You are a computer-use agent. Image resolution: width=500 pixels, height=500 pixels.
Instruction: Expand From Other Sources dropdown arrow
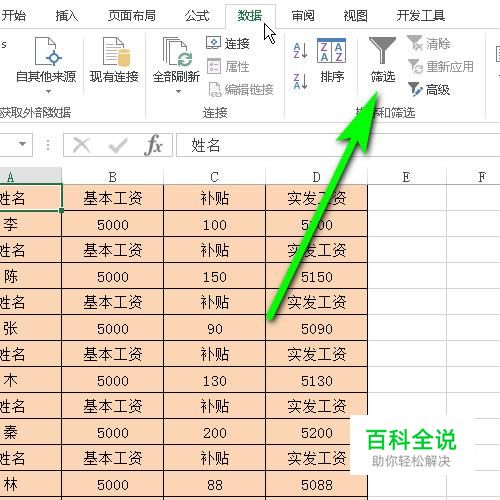tap(48, 91)
